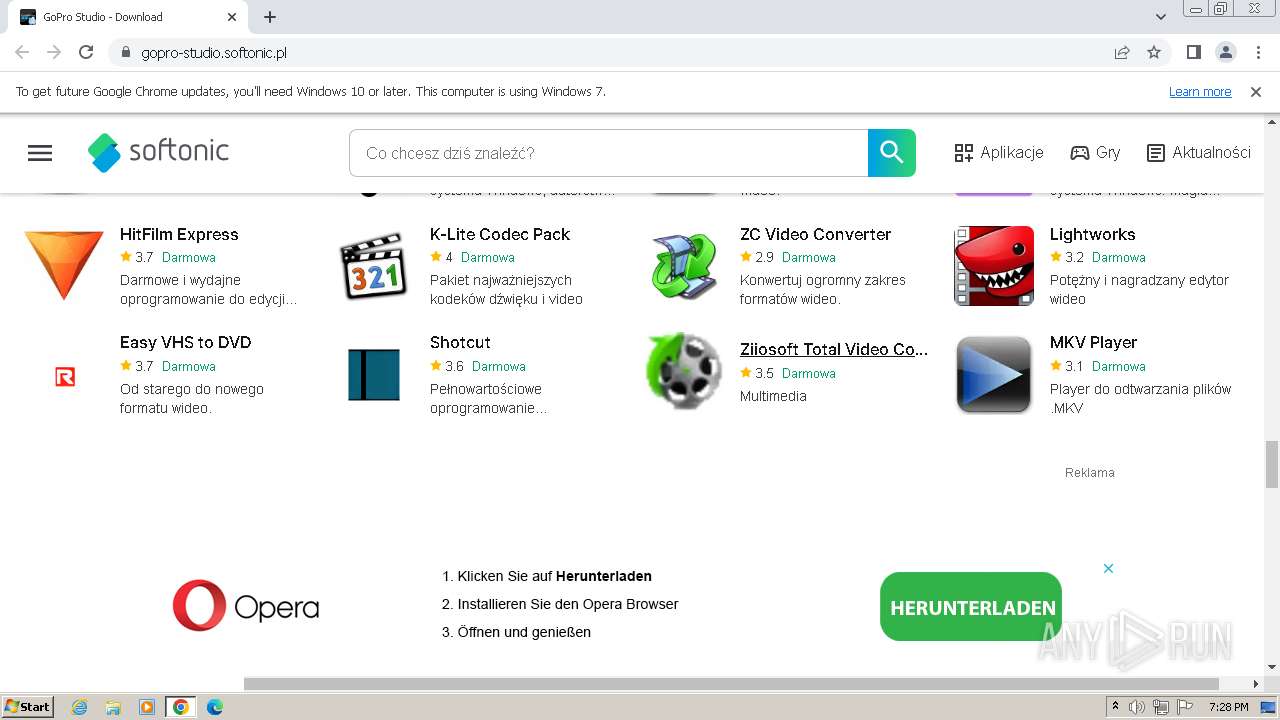Open Internet Explorer from the taskbar
This screenshot has height=720, width=1280.
[79, 707]
